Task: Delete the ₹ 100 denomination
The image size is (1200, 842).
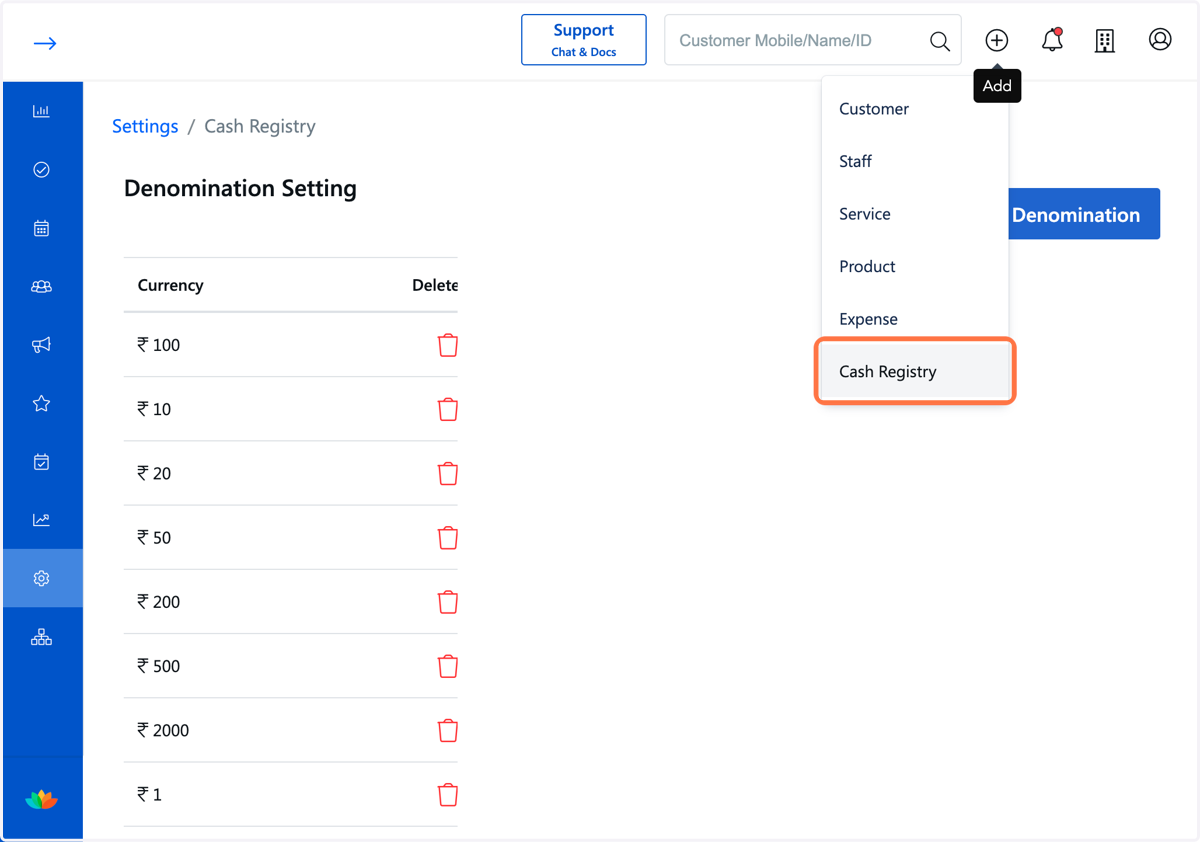Action: (x=448, y=345)
